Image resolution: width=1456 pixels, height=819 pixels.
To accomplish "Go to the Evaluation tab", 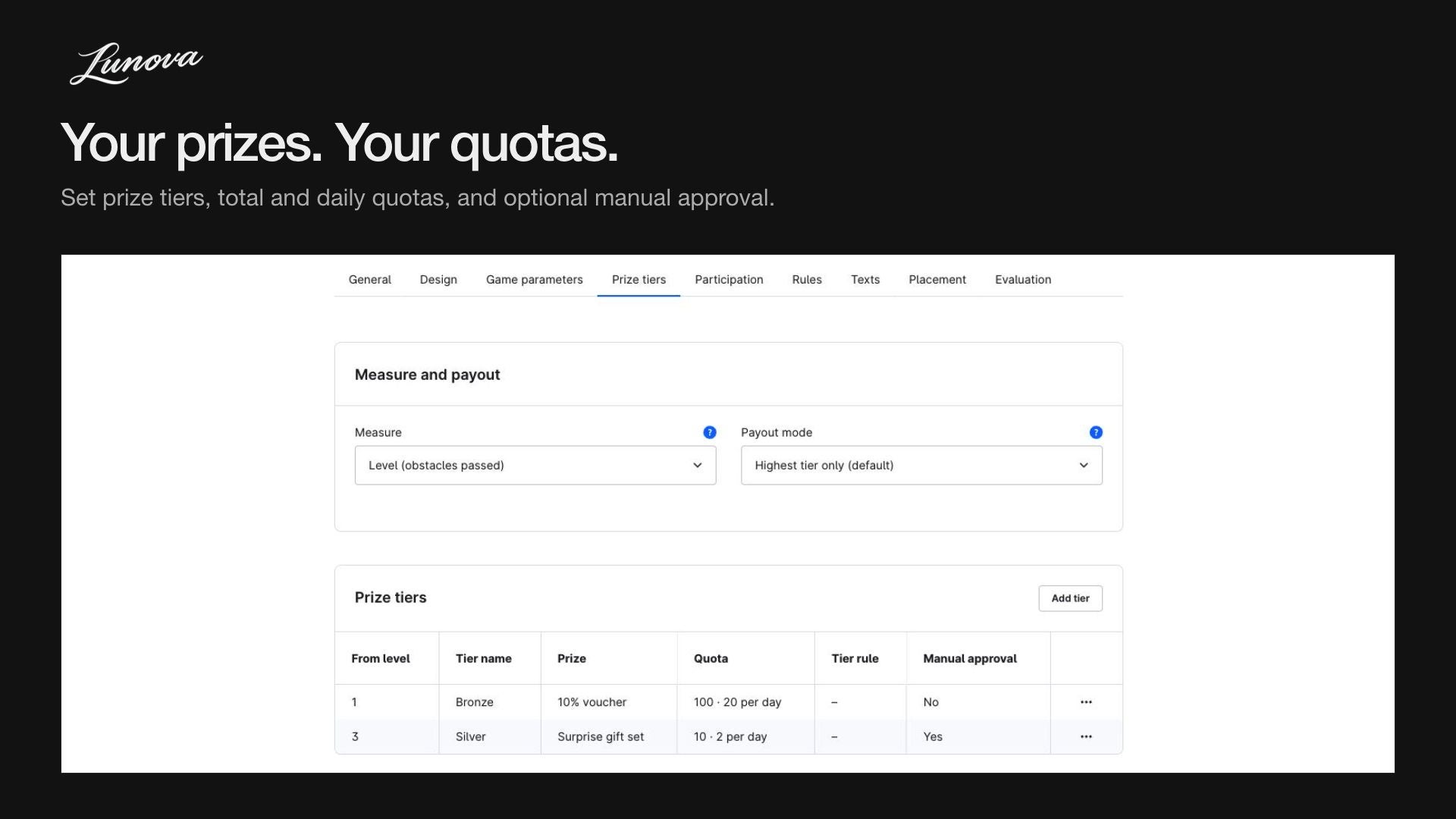I will (1023, 280).
